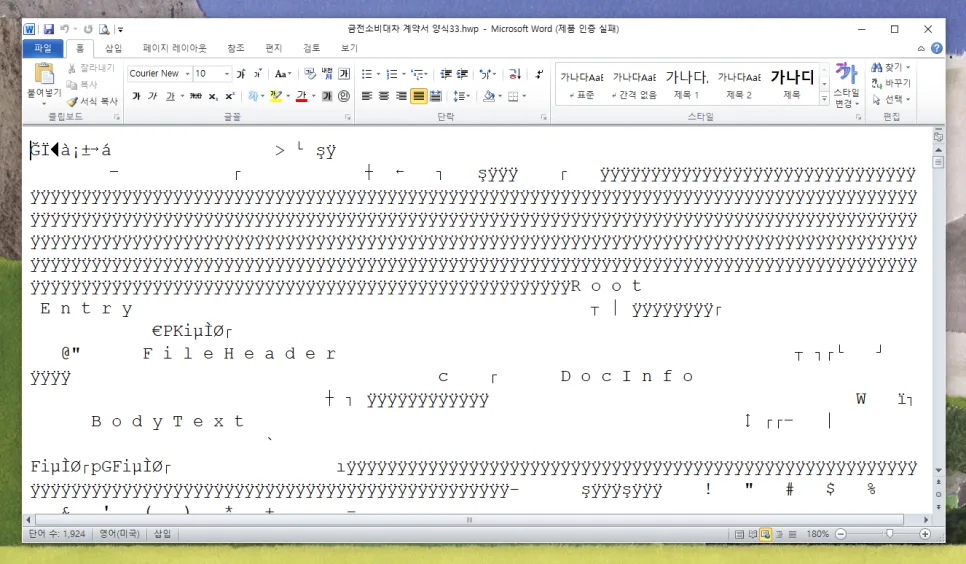Apply the 간격 없음 style
Viewport: 966px width, 564px height.
[x=634, y=84]
